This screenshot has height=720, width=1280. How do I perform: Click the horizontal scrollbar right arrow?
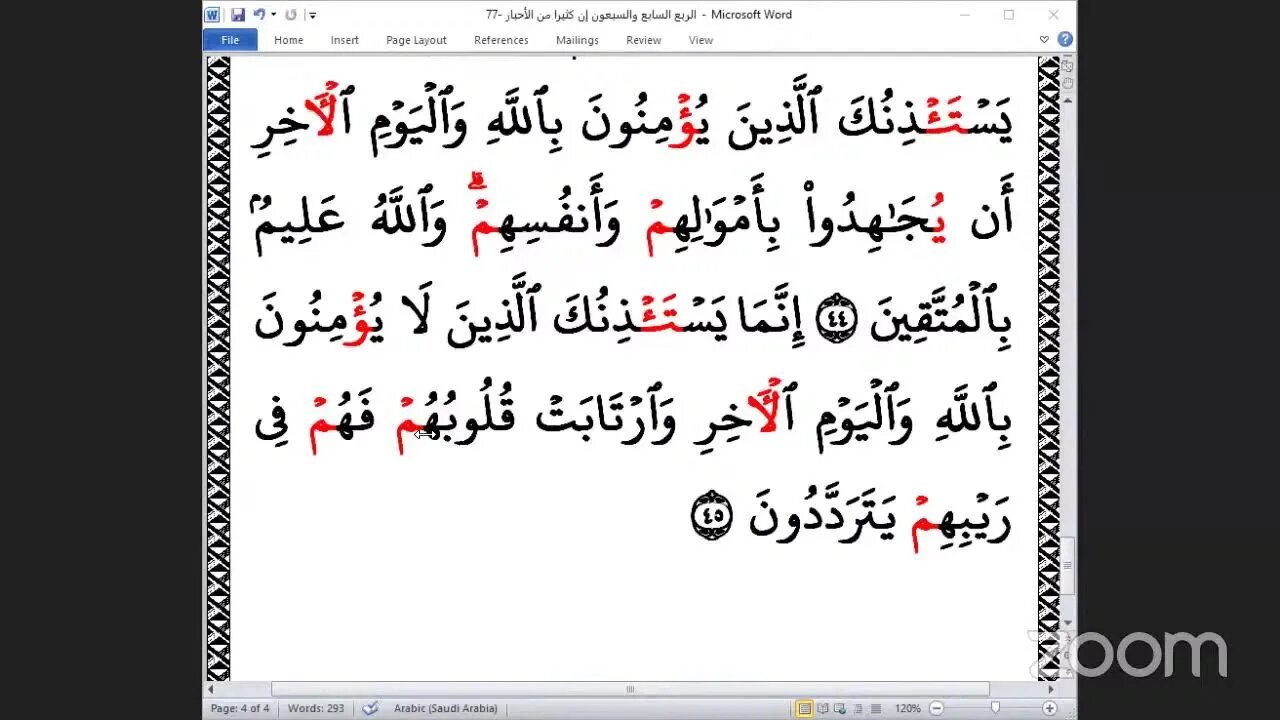coord(1051,689)
